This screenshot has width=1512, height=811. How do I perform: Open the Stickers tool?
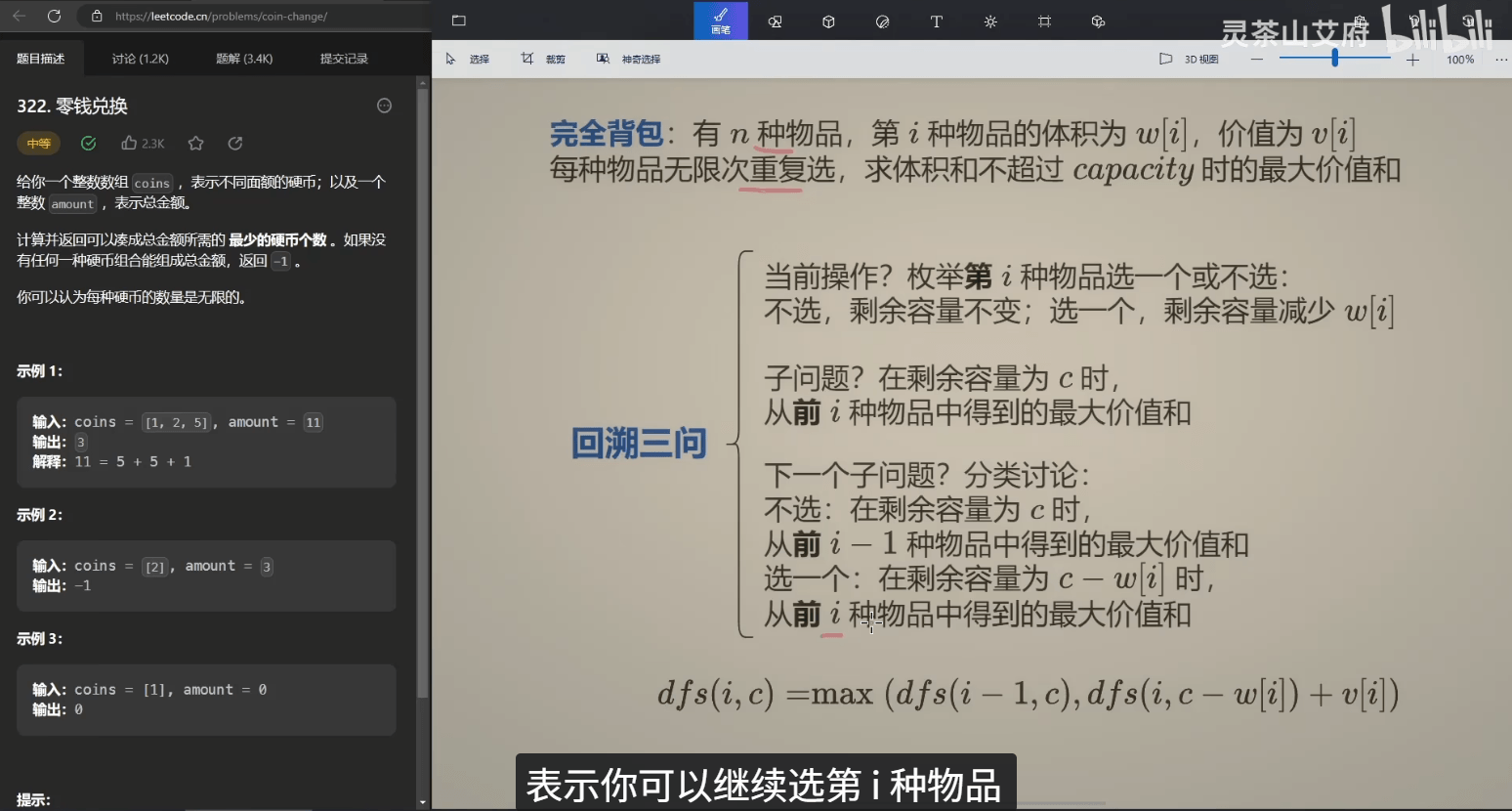point(882,21)
